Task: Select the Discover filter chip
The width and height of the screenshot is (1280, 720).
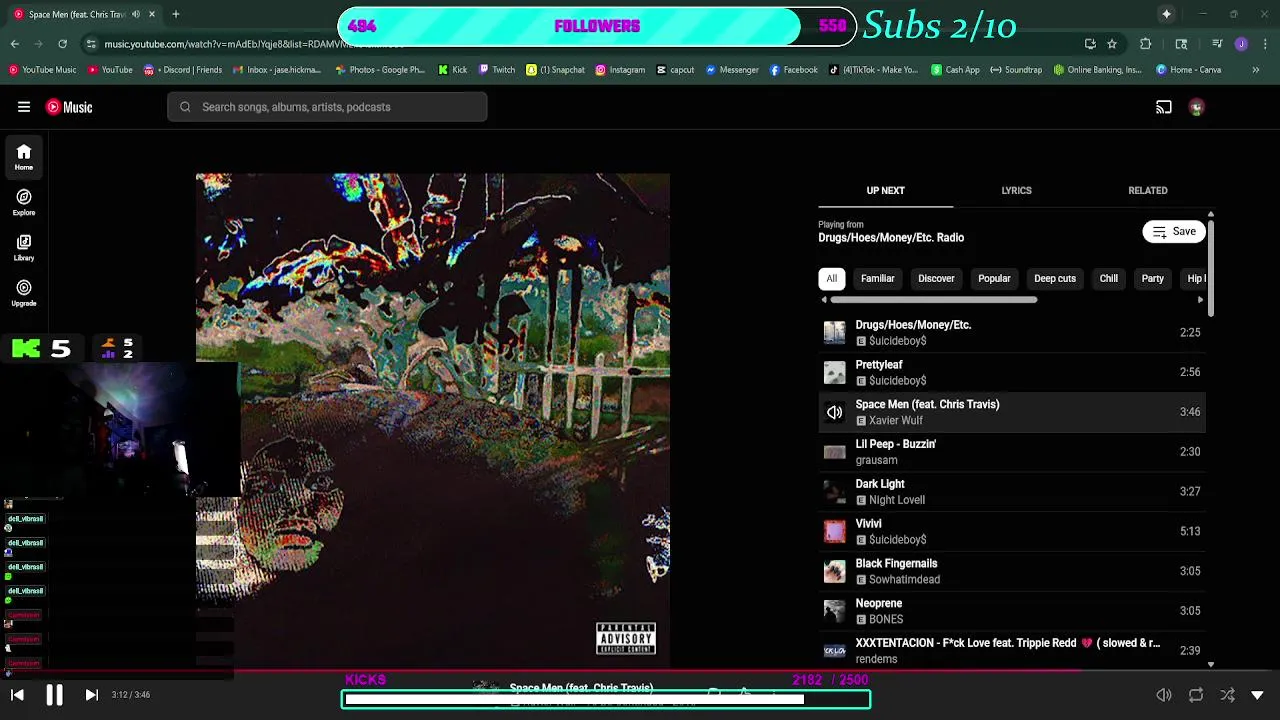Action: (936, 279)
